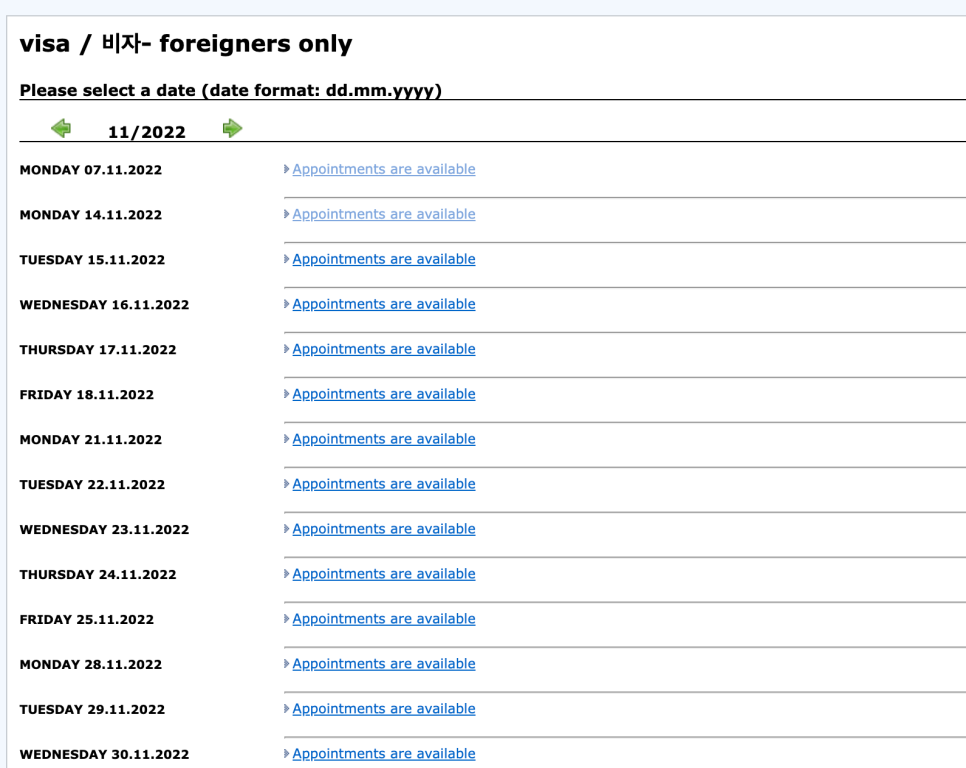Viewport: 966px width, 768px height.
Task: Select the THURSDAY 24.11.2022 date text
Action: (98, 575)
